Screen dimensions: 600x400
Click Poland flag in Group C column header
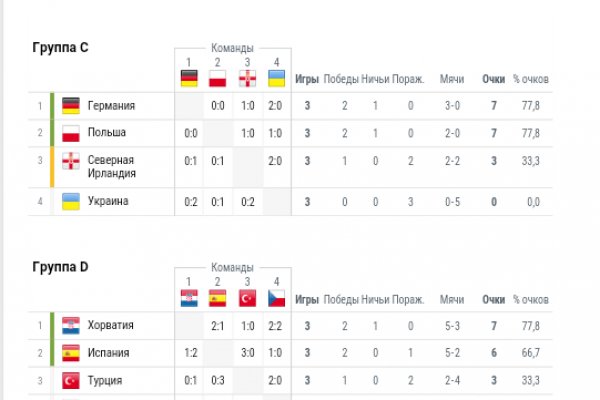218,79
